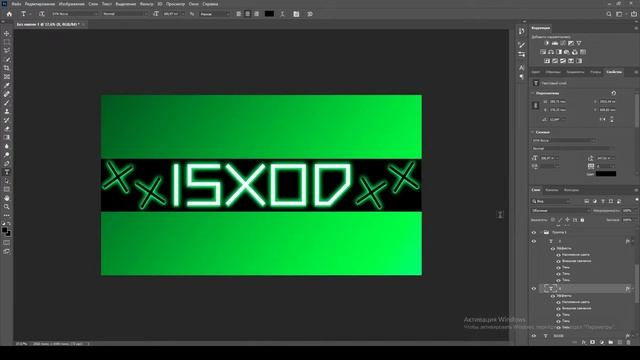Screen dimensions: 640x360
Task: Reset transform in Properties panel
Action: pyautogui.click(x=613, y=93)
